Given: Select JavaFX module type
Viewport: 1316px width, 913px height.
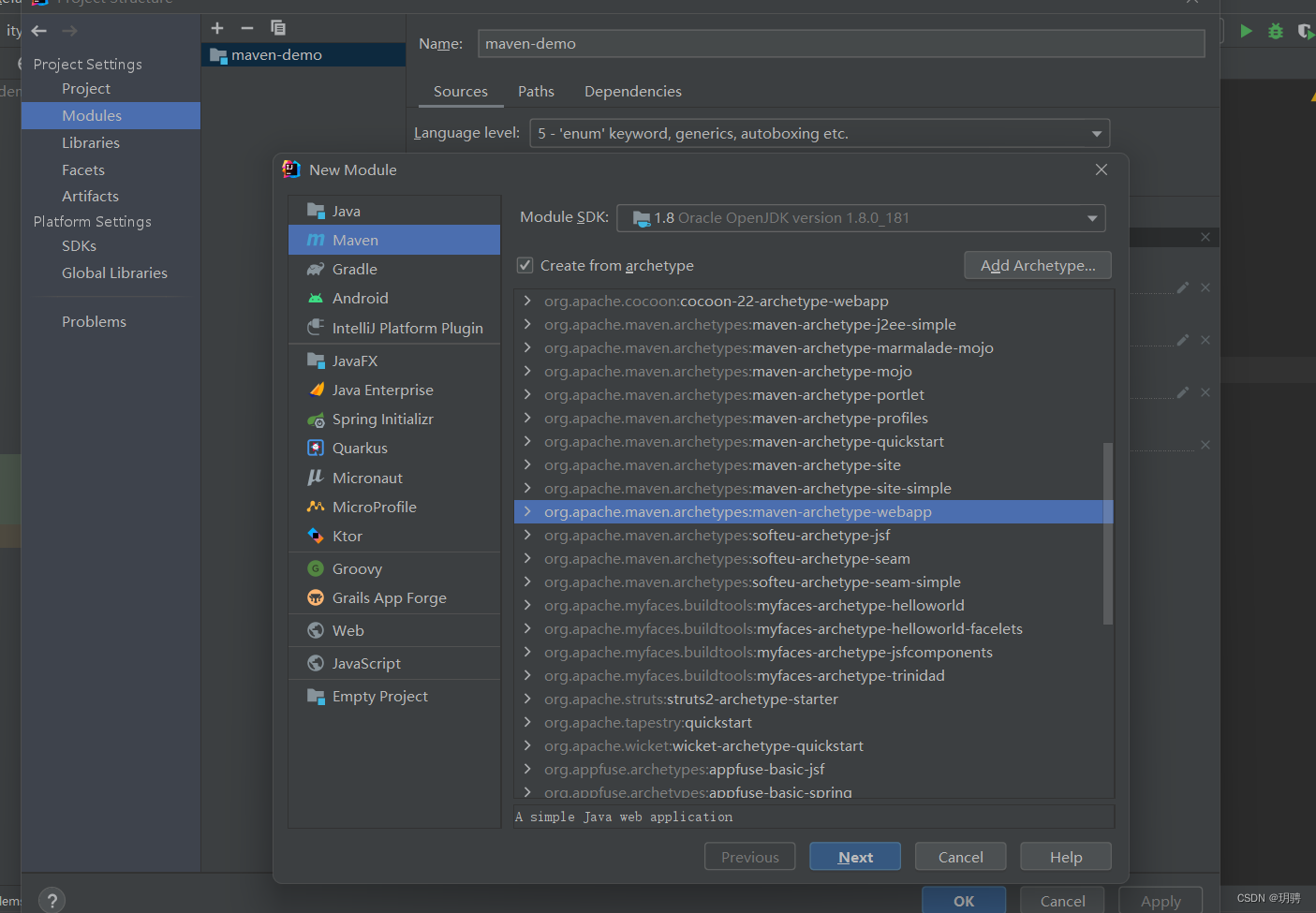Looking at the screenshot, I should coord(394,361).
